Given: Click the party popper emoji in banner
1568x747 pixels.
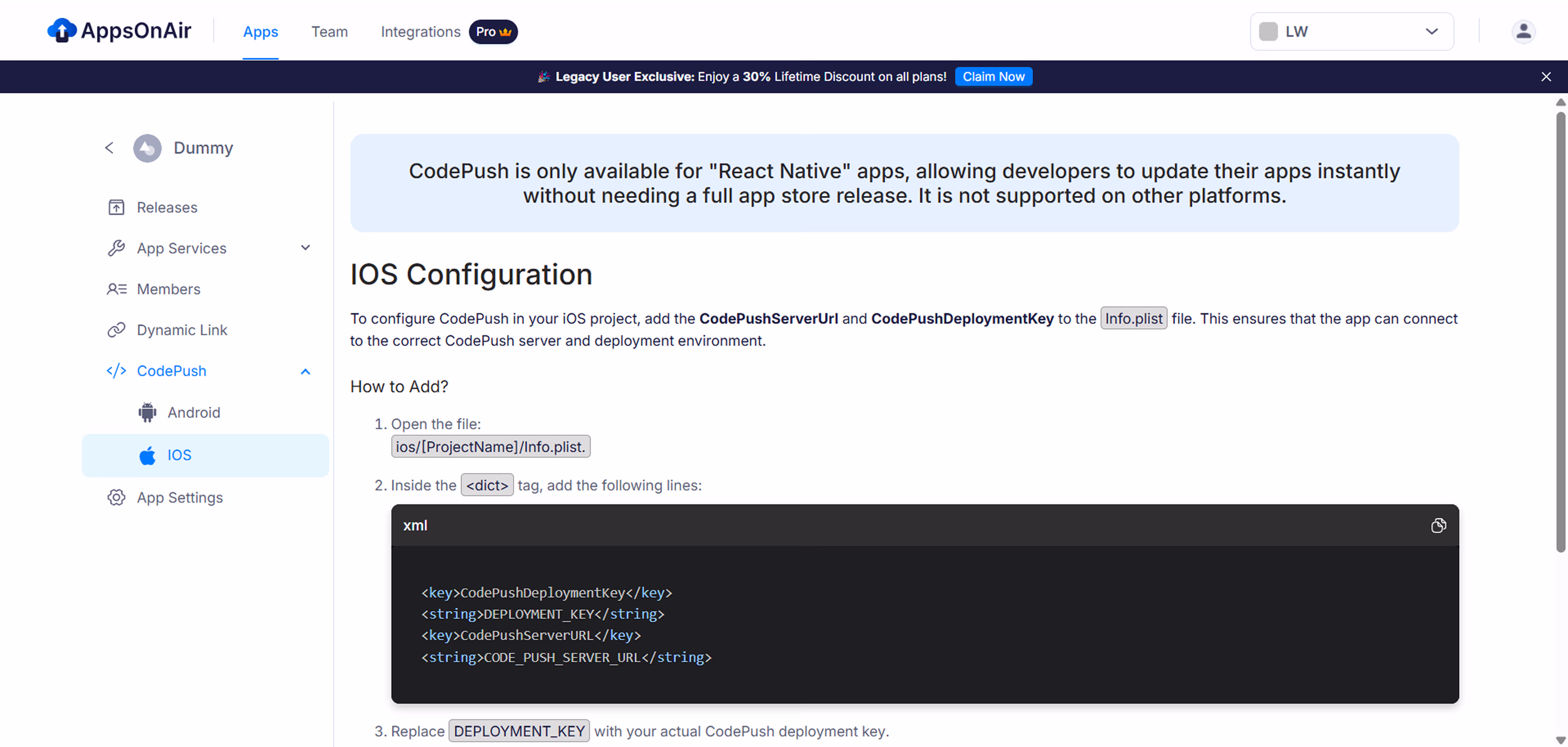Looking at the screenshot, I should (x=544, y=77).
